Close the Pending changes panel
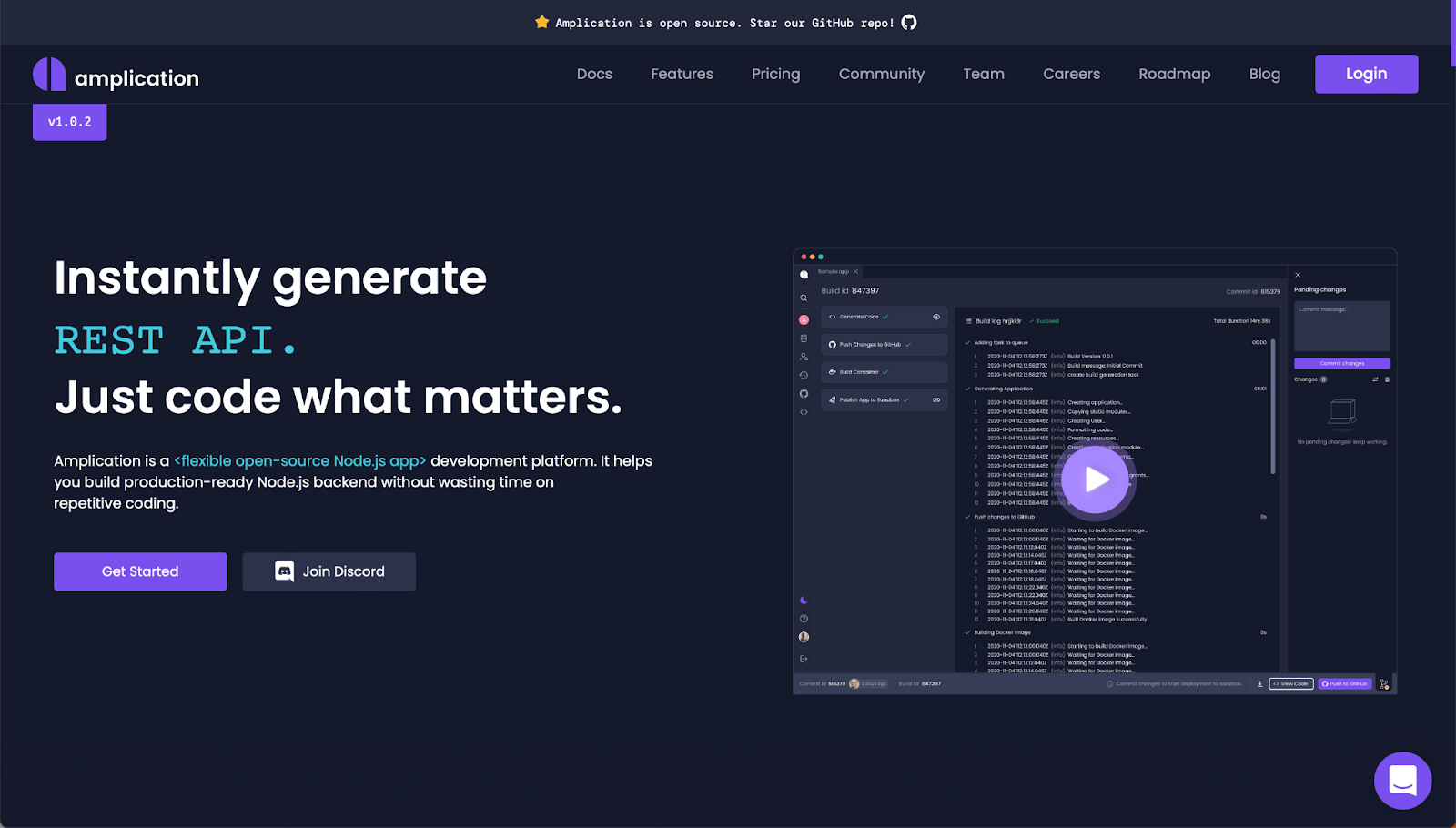Viewport: 1456px width, 828px height. [x=1298, y=275]
